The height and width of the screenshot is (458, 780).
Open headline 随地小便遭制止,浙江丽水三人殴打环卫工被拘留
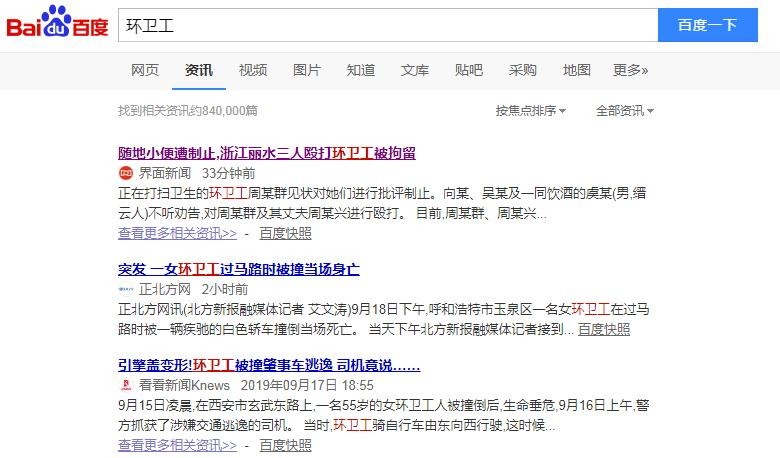[x=267, y=153]
